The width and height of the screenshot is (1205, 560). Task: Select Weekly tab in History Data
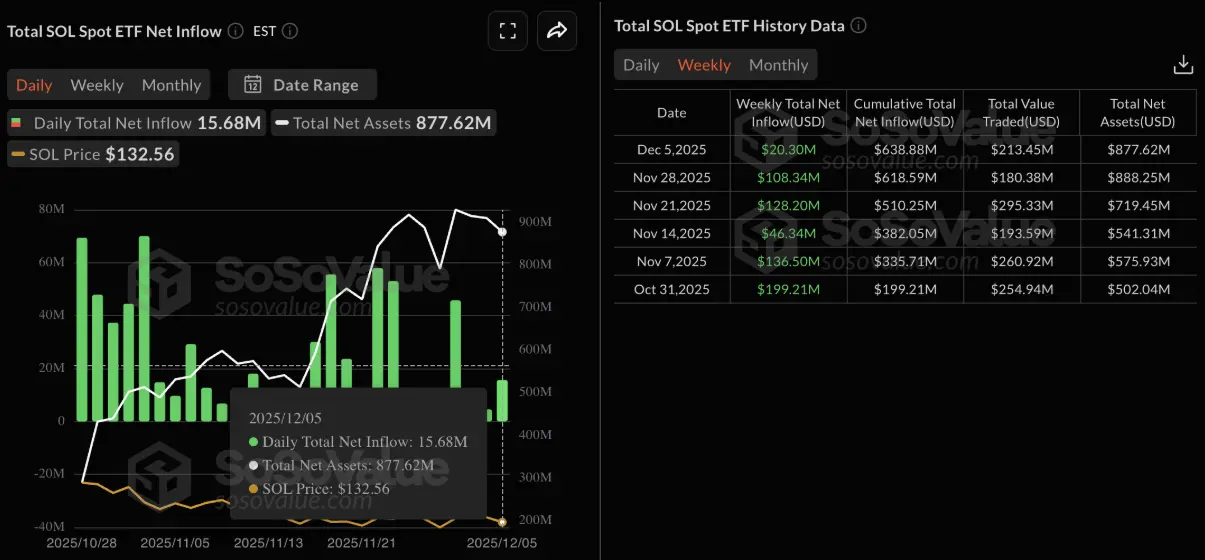tap(704, 65)
